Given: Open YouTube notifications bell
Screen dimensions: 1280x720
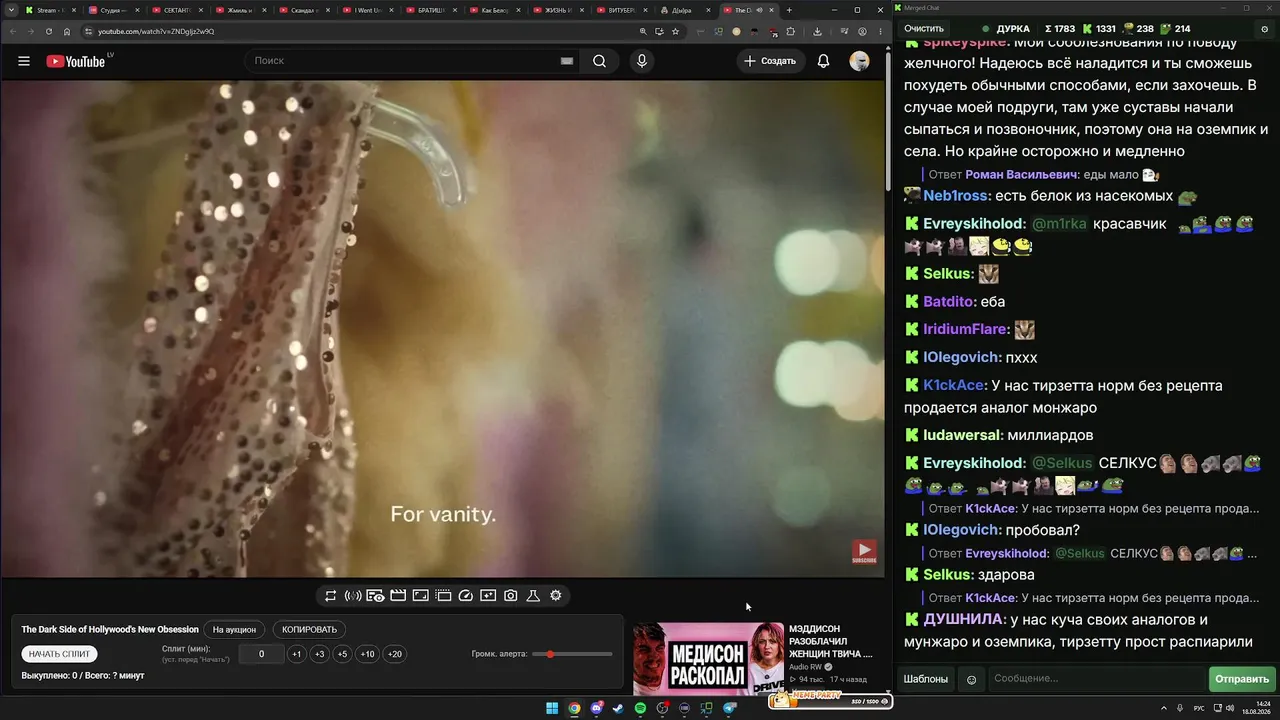Looking at the screenshot, I should coord(823,61).
